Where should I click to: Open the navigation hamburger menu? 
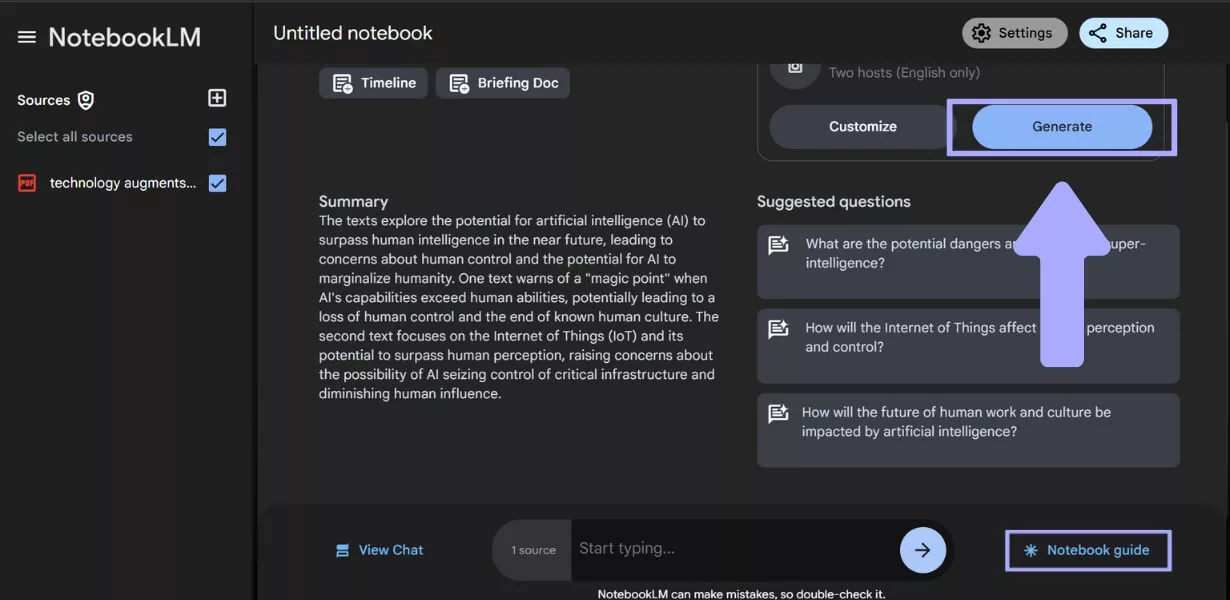(x=25, y=36)
